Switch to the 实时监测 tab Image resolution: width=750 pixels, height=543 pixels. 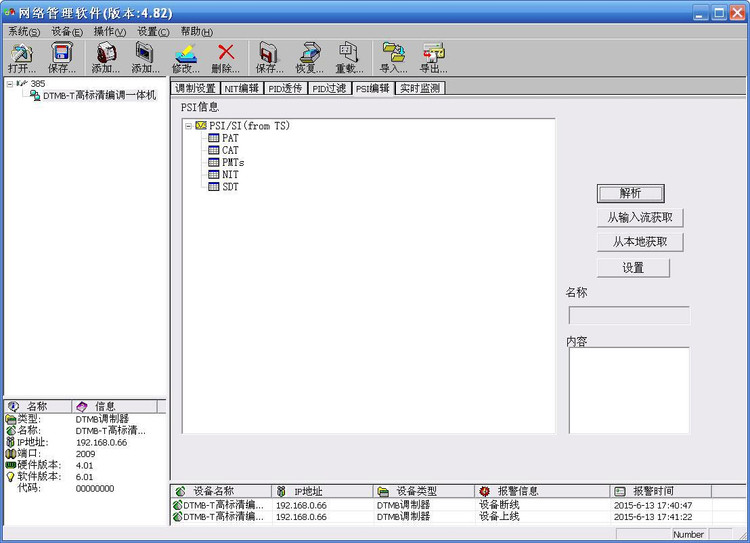click(x=420, y=89)
